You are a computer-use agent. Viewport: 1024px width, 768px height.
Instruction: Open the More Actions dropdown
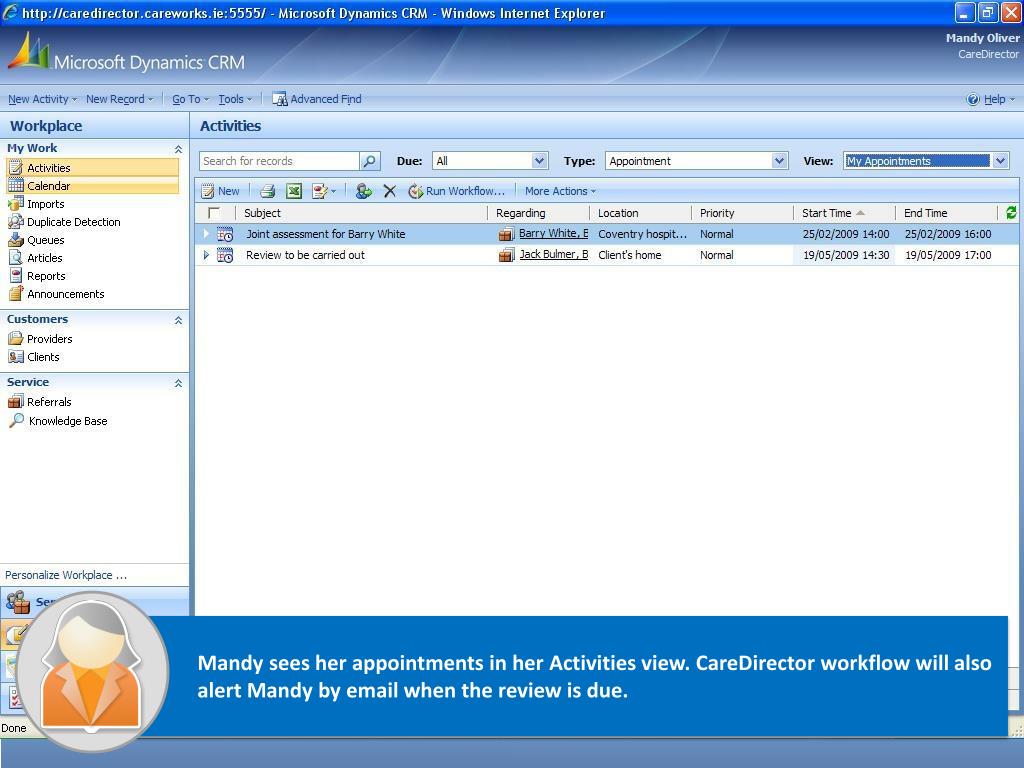tap(560, 191)
